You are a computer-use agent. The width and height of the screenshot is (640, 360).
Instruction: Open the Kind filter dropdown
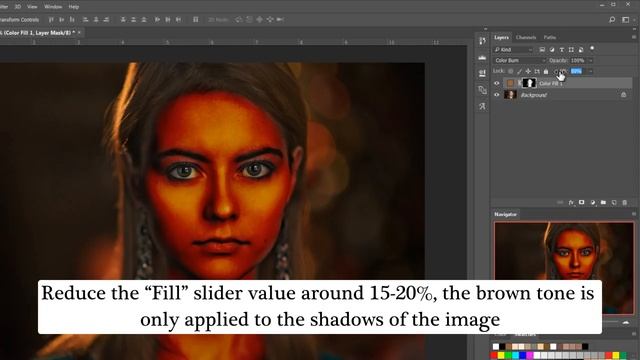pyautogui.click(x=513, y=49)
